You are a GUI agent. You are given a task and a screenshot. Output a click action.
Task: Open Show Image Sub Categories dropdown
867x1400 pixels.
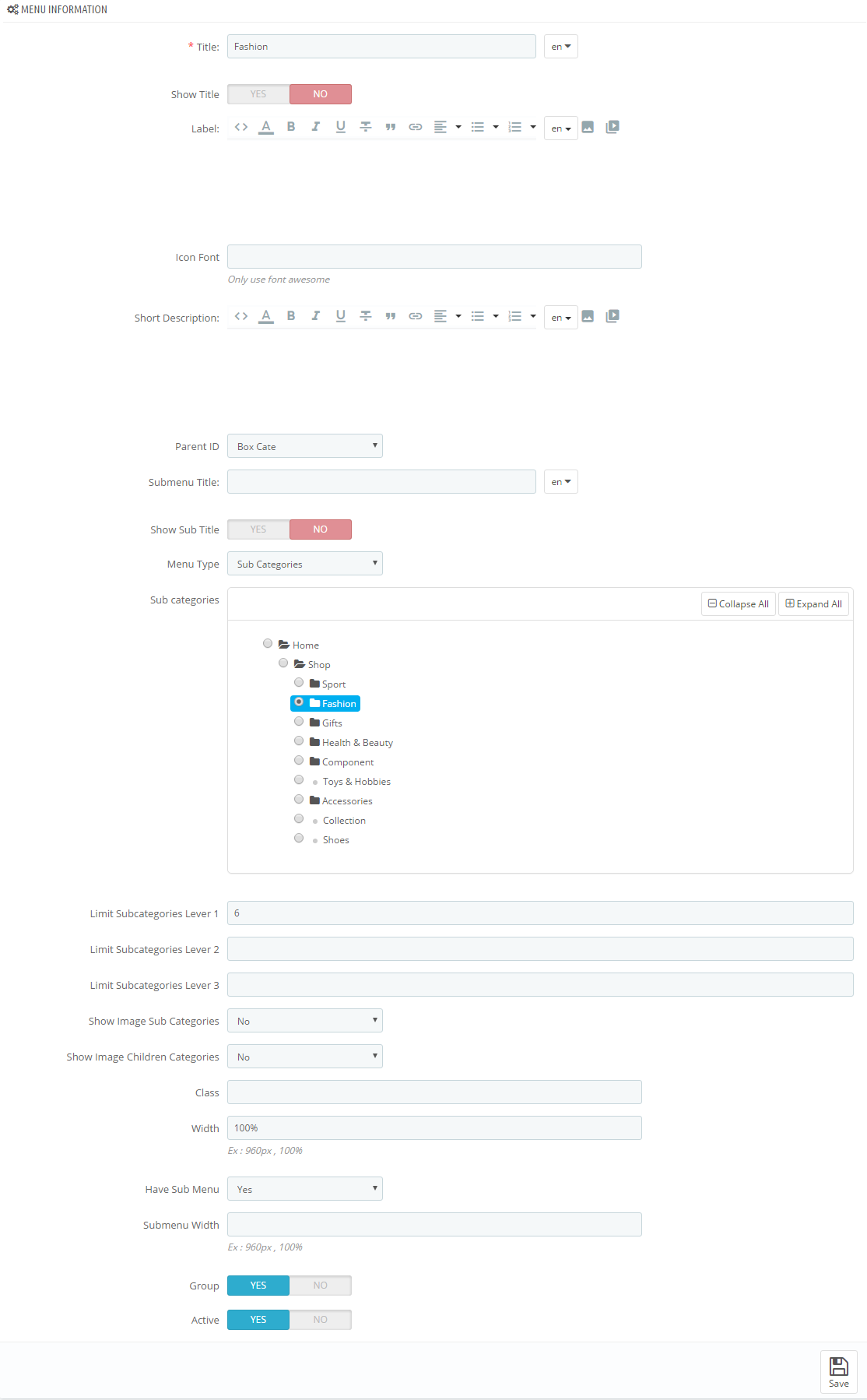coord(305,1021)
